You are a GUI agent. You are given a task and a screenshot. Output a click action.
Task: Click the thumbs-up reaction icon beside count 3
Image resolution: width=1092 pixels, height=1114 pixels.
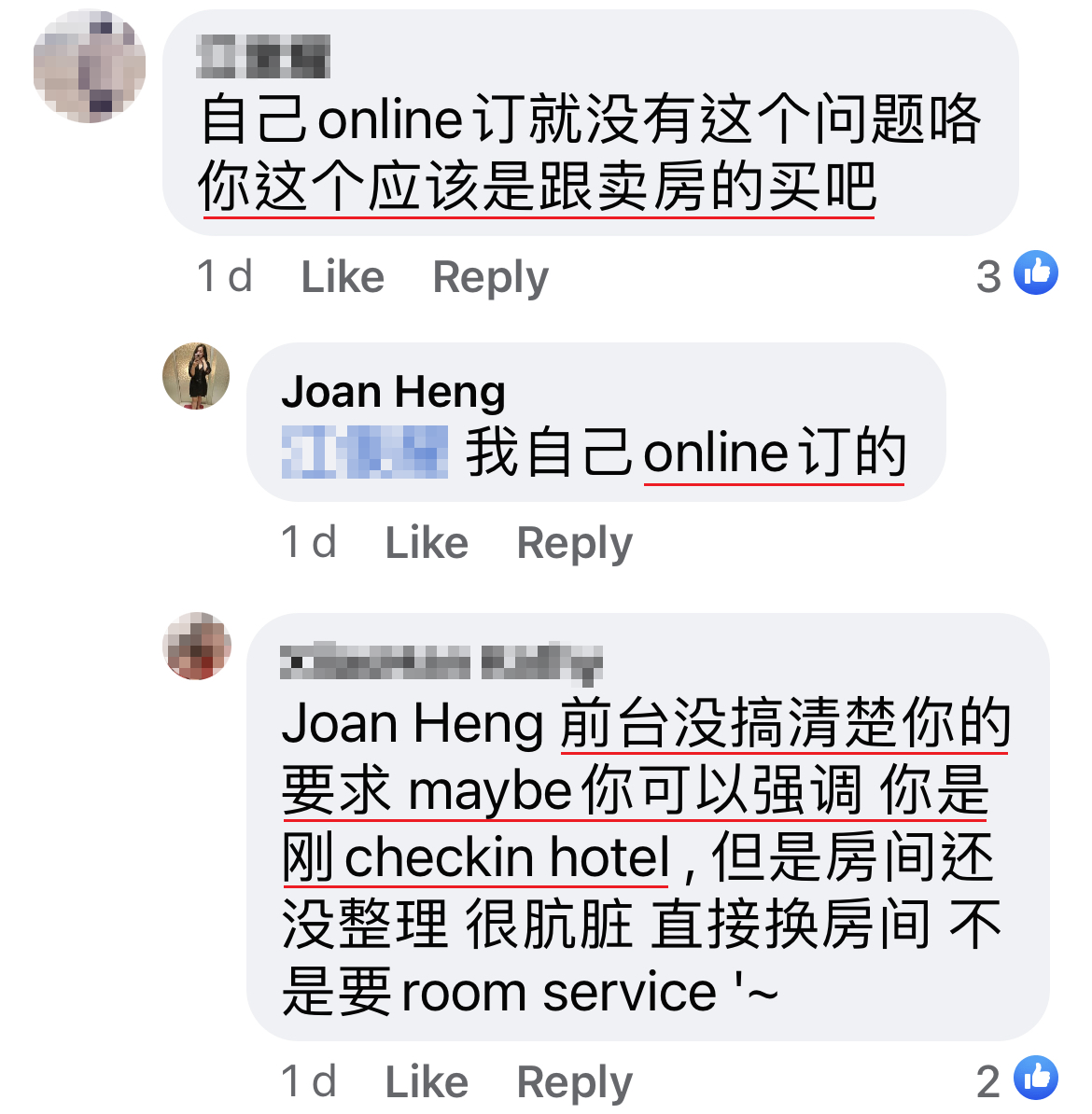click(x=1036, y=272)
